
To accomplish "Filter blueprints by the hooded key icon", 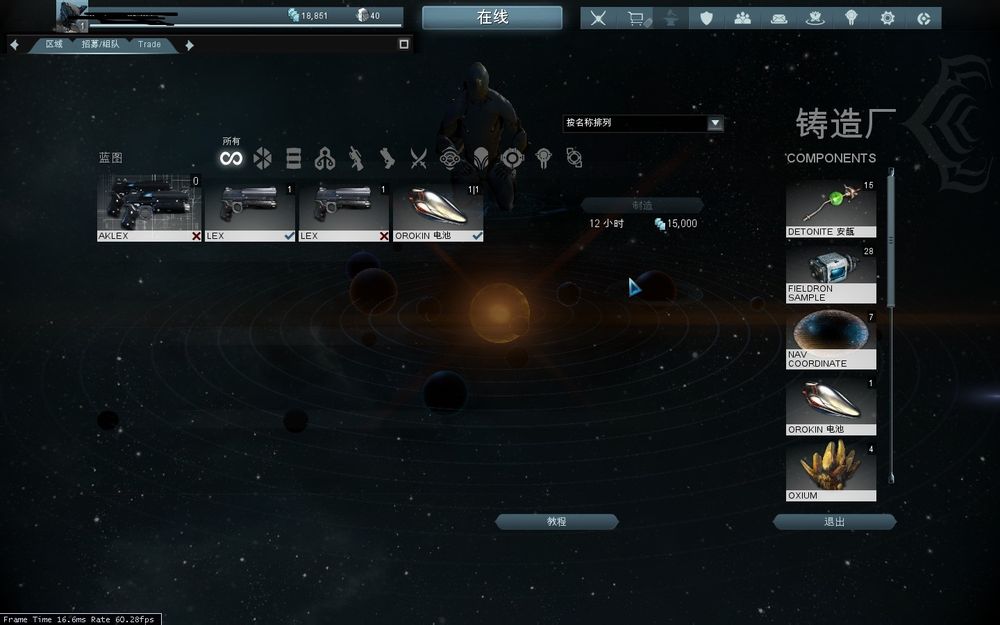I will 325,158.
